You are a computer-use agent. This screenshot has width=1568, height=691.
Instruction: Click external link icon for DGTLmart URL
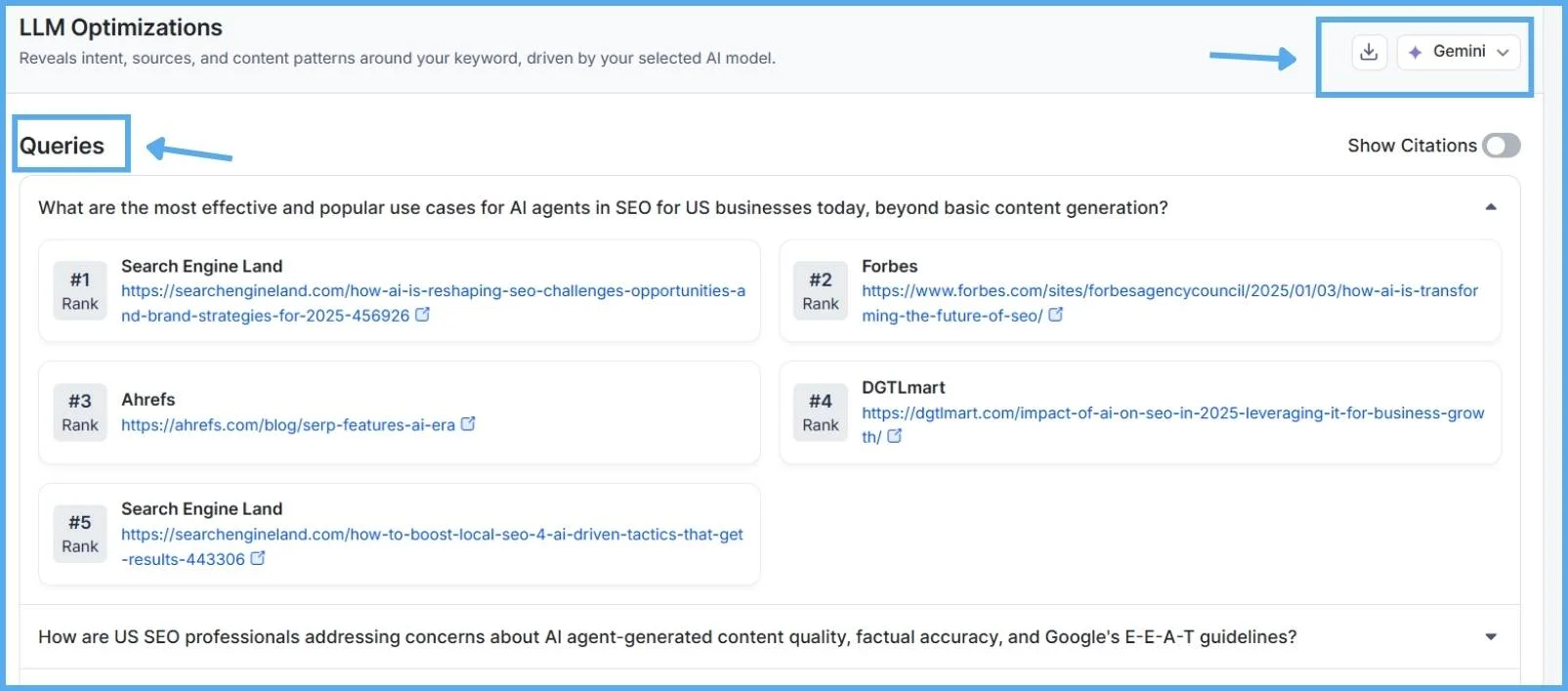pos(895,436)
